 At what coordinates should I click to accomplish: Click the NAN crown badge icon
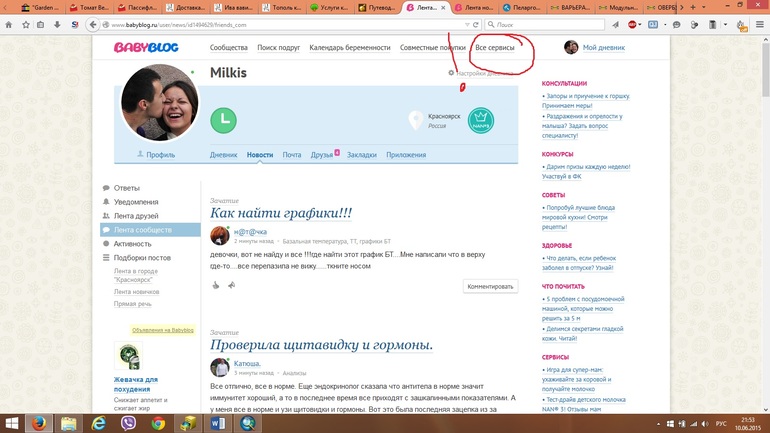click(480, 121)
